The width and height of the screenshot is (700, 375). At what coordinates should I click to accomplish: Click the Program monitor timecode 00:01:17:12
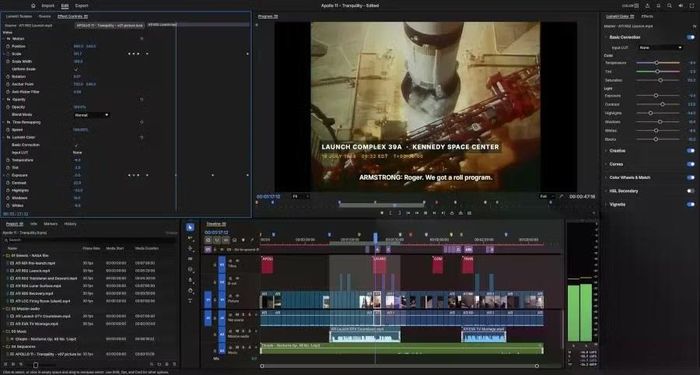pos(268,196)
